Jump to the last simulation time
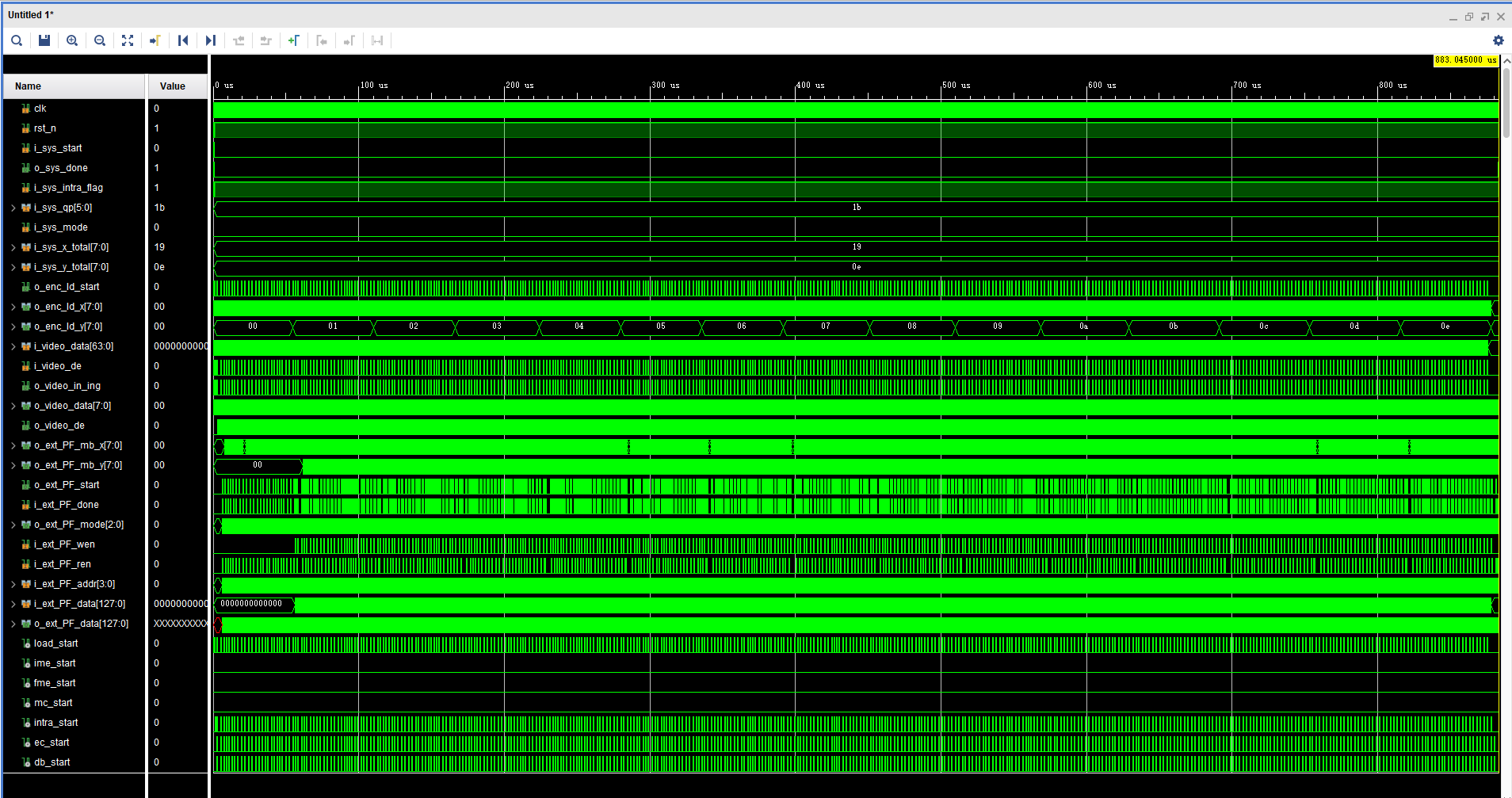The width and height of the screenshot is (1512, 798). coord(211,40)
